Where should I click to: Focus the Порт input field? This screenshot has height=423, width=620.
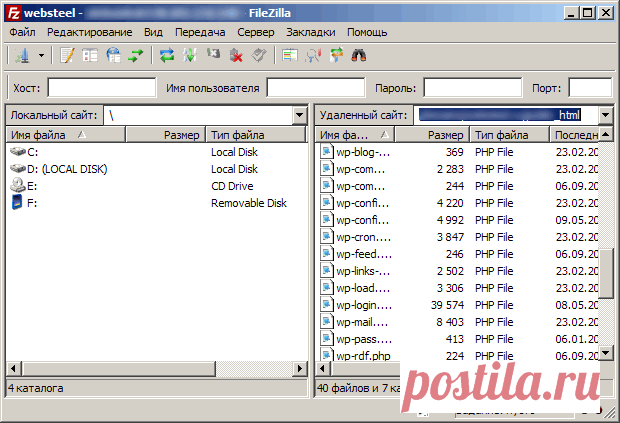(591, 87)
